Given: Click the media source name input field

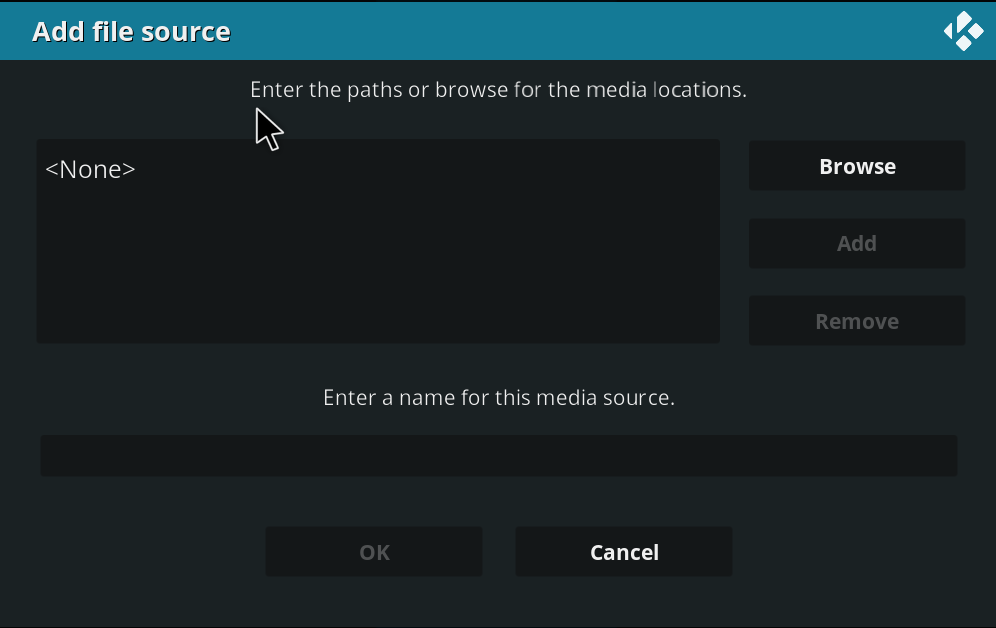Looking at the screenshot, I should pyautogui.click(x=498, y=455).
